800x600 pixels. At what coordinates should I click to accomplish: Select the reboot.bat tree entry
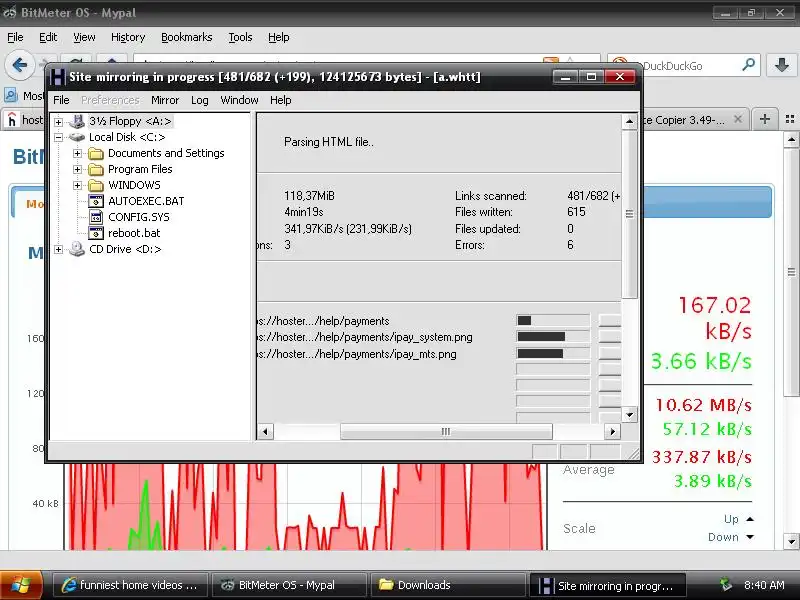[x=134, y=233]
